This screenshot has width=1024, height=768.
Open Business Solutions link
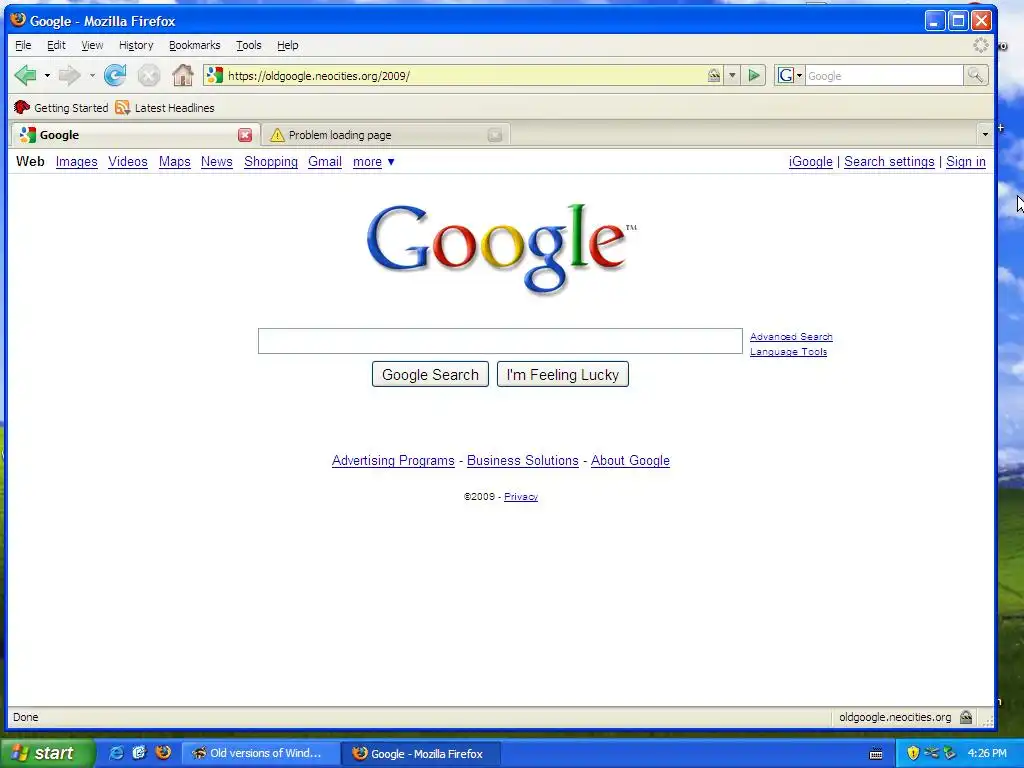(522, 461)
